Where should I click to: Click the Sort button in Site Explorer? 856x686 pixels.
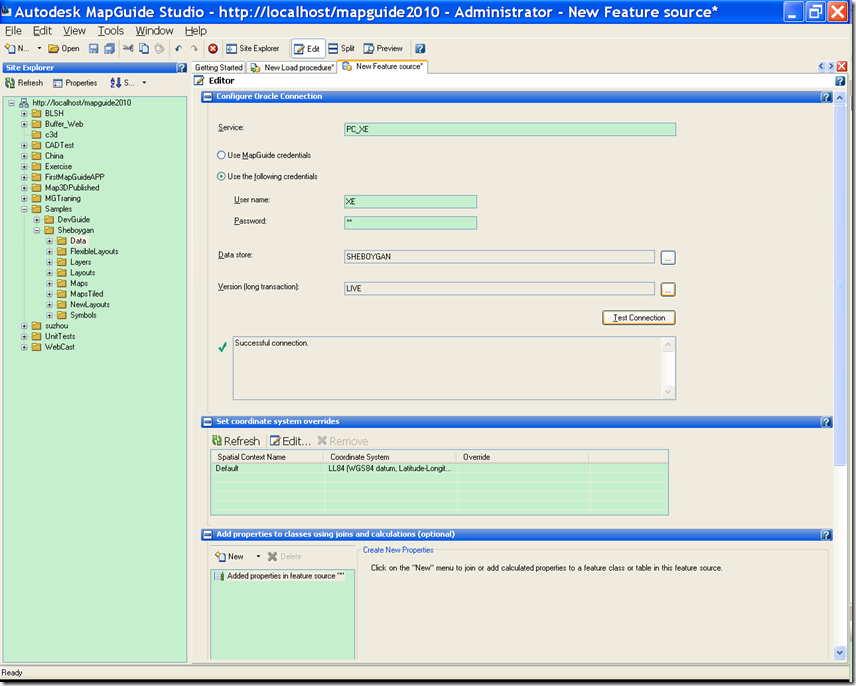point(122,83)
